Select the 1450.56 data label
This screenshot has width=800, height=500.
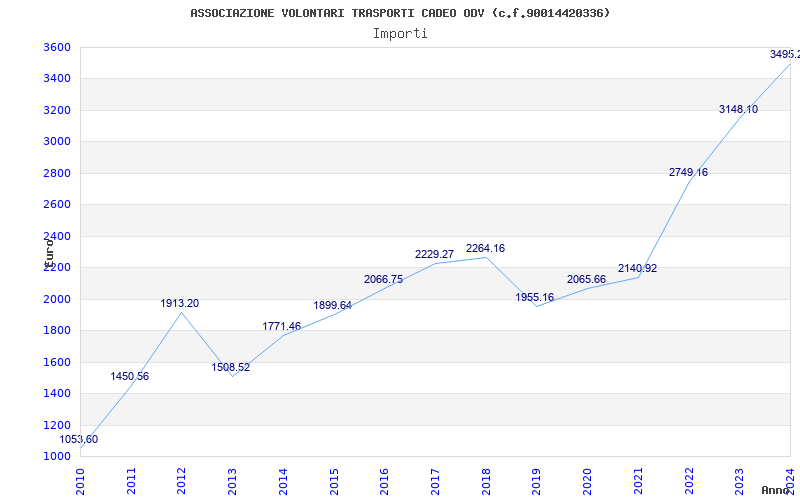(130, 377)
